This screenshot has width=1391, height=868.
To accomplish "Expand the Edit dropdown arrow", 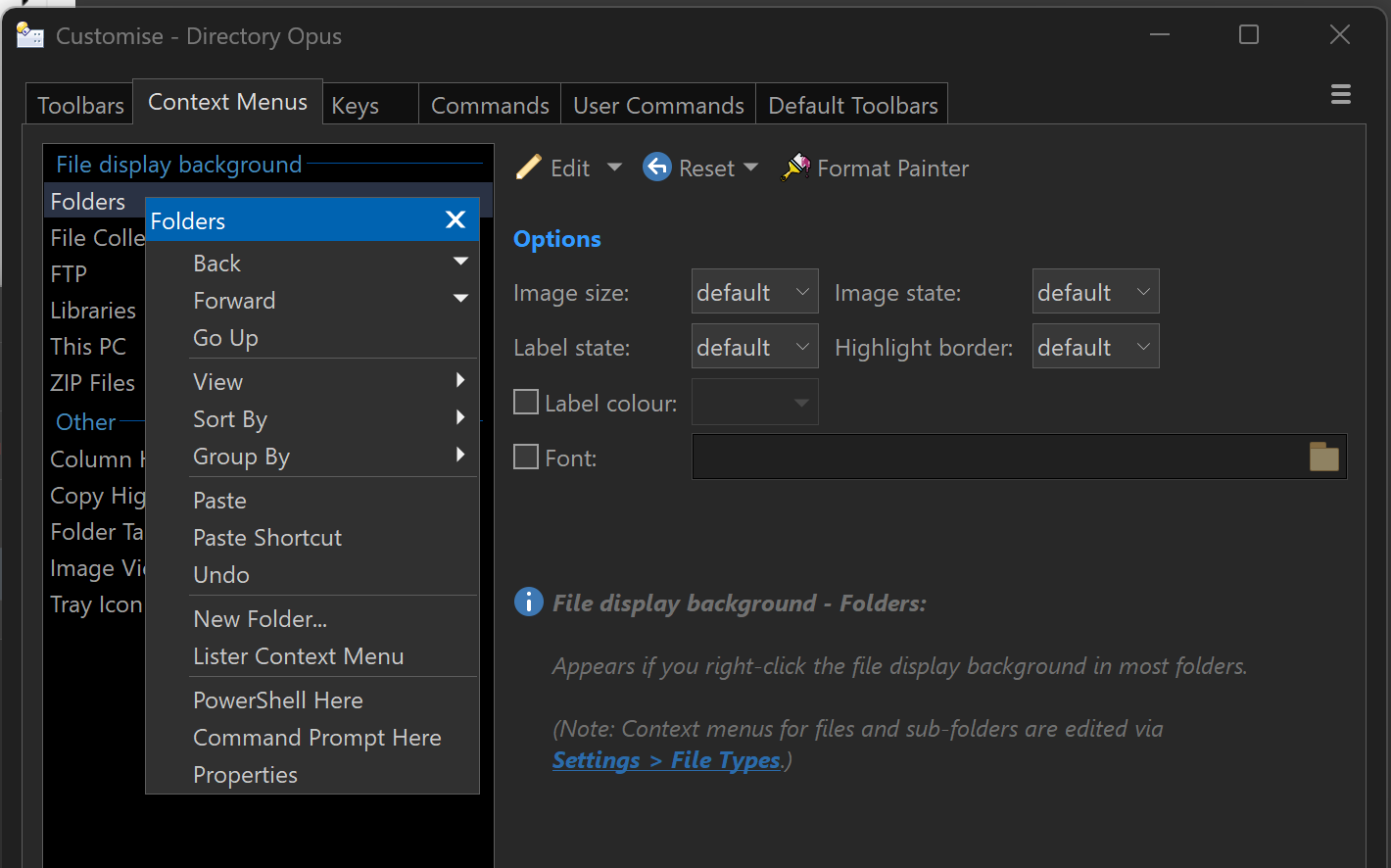I will tap(614, 168).
